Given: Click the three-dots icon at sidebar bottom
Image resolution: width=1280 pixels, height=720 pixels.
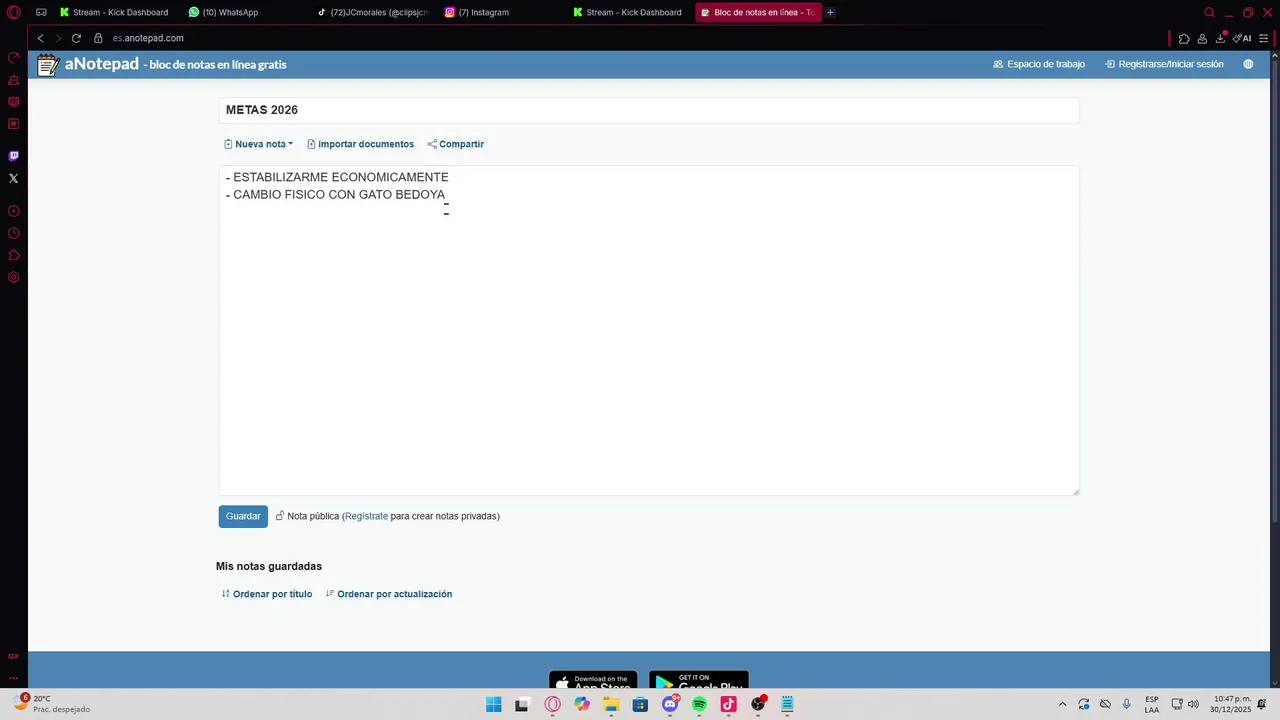Looking at the screenshot, I should [x=14, y=678].
